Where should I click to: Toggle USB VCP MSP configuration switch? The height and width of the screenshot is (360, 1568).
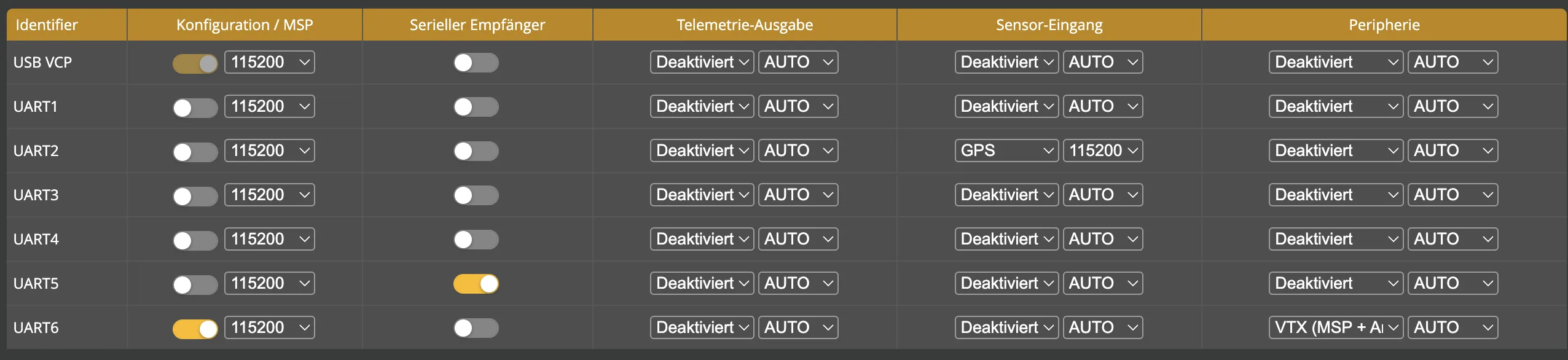(x=195, y=63)
